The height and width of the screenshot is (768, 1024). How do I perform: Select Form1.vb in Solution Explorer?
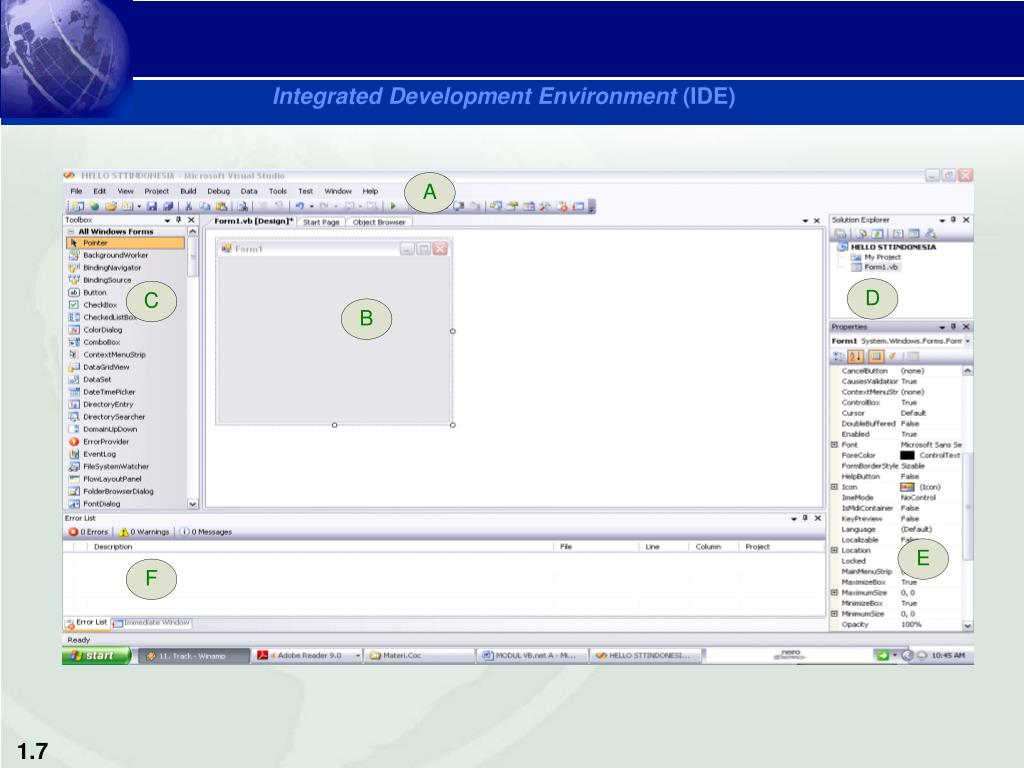875,267
